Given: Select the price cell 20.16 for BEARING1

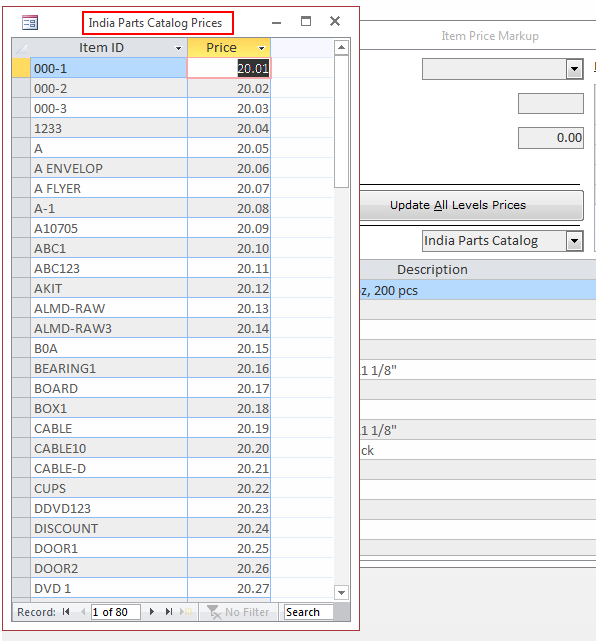Looking at the screenshot, I should [229, 368].
